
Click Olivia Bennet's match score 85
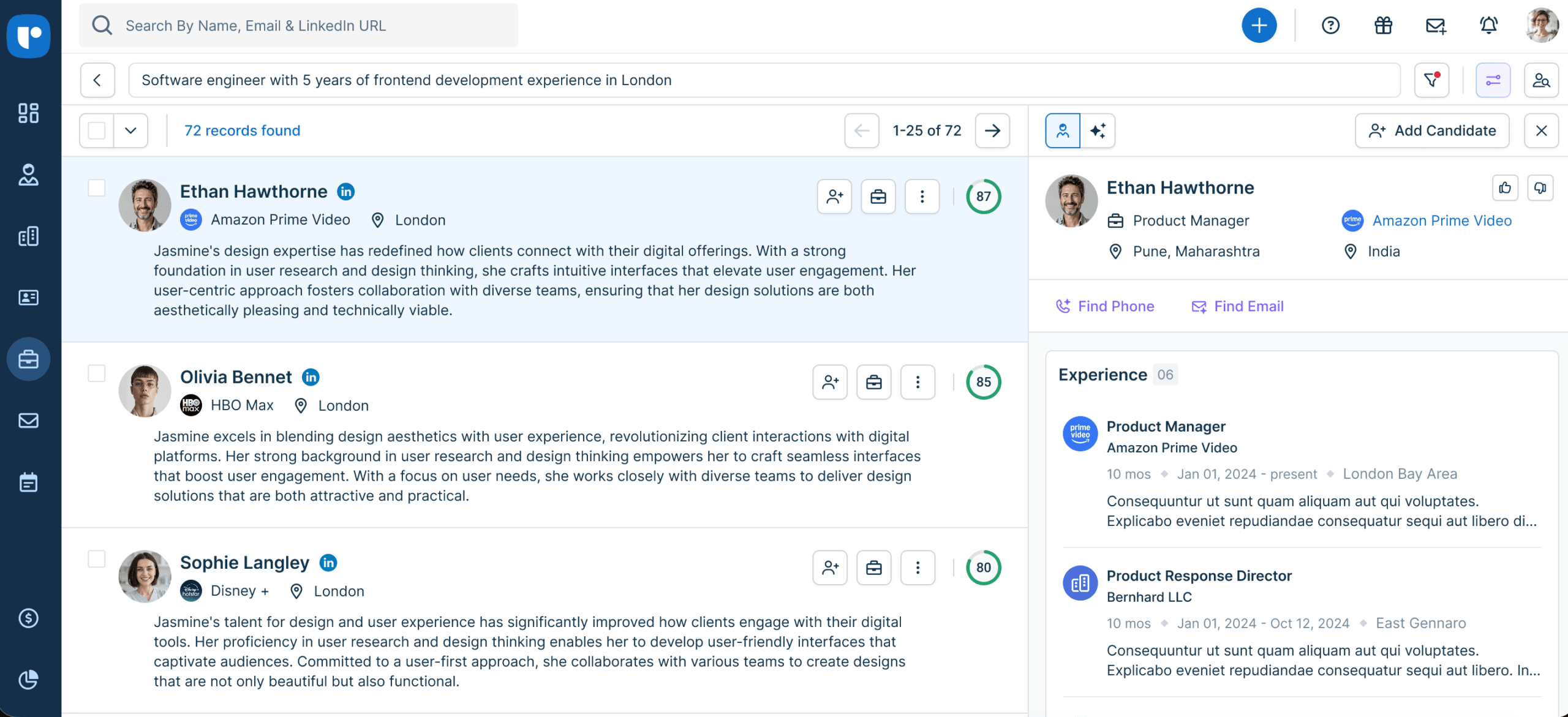tap(984, 382)
